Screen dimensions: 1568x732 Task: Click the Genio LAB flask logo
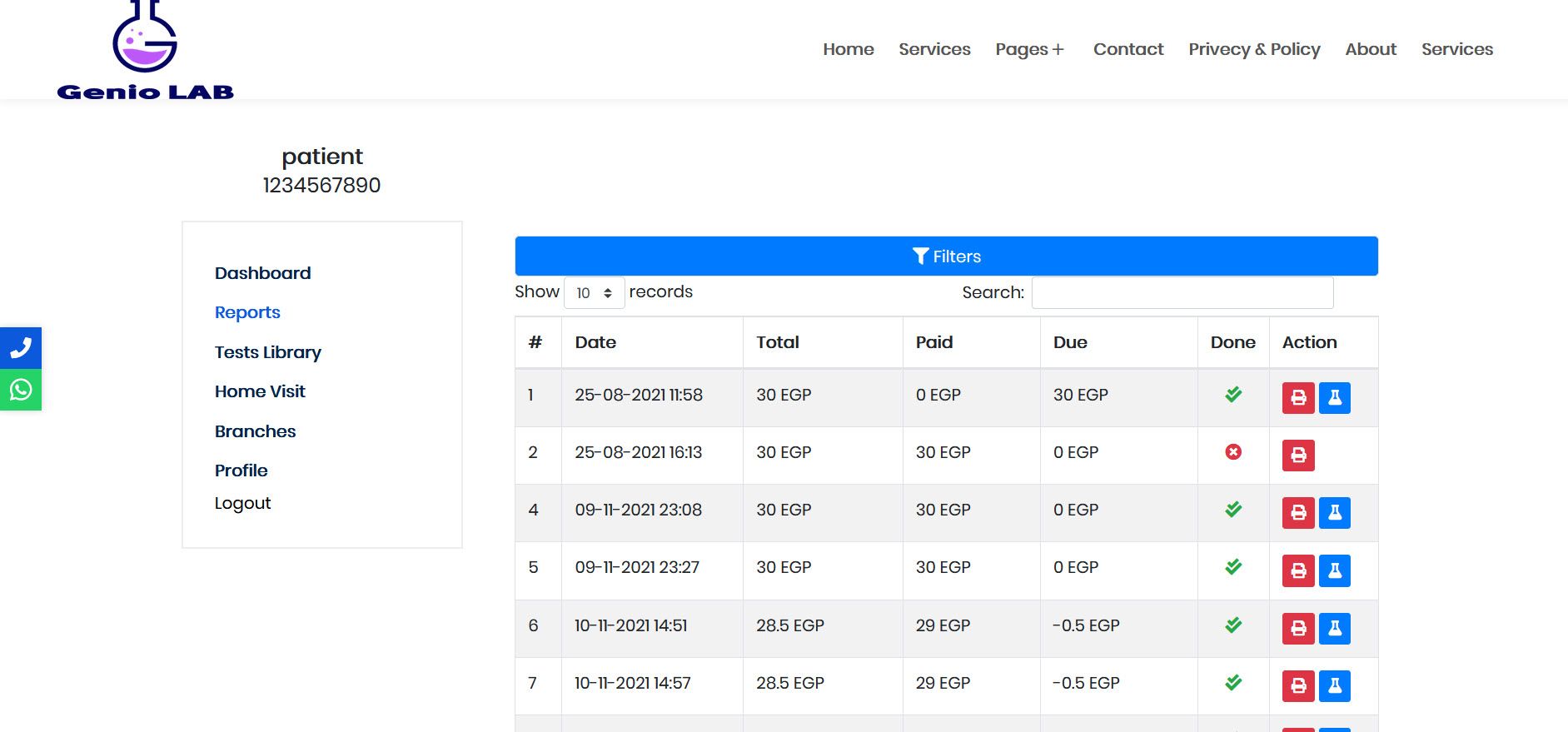[x=145, y=50]
